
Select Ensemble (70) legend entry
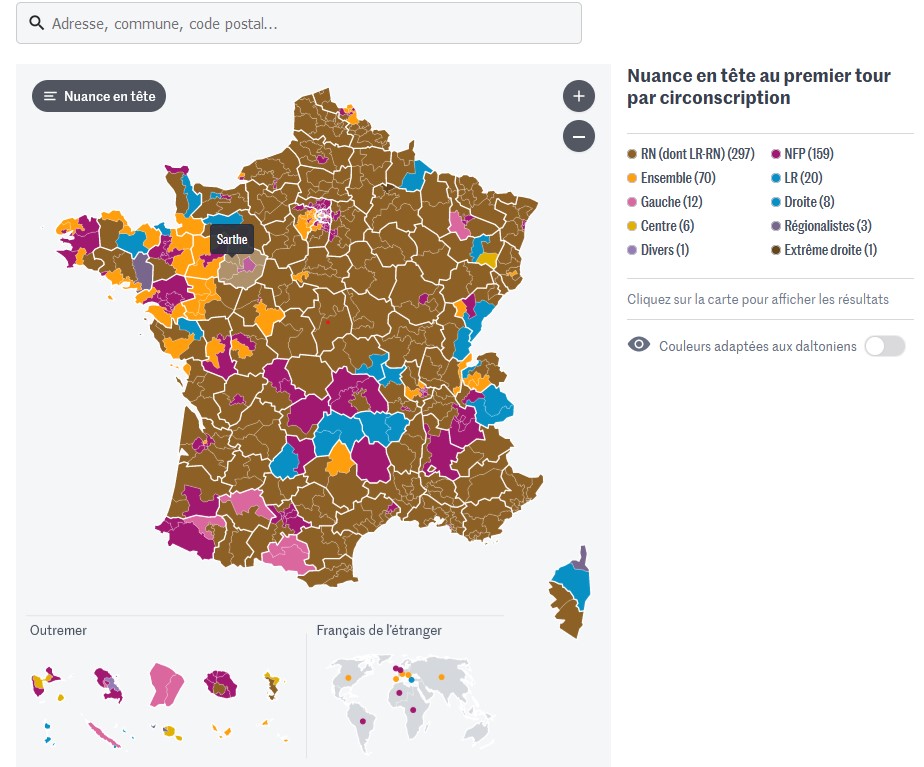point(678,178)
